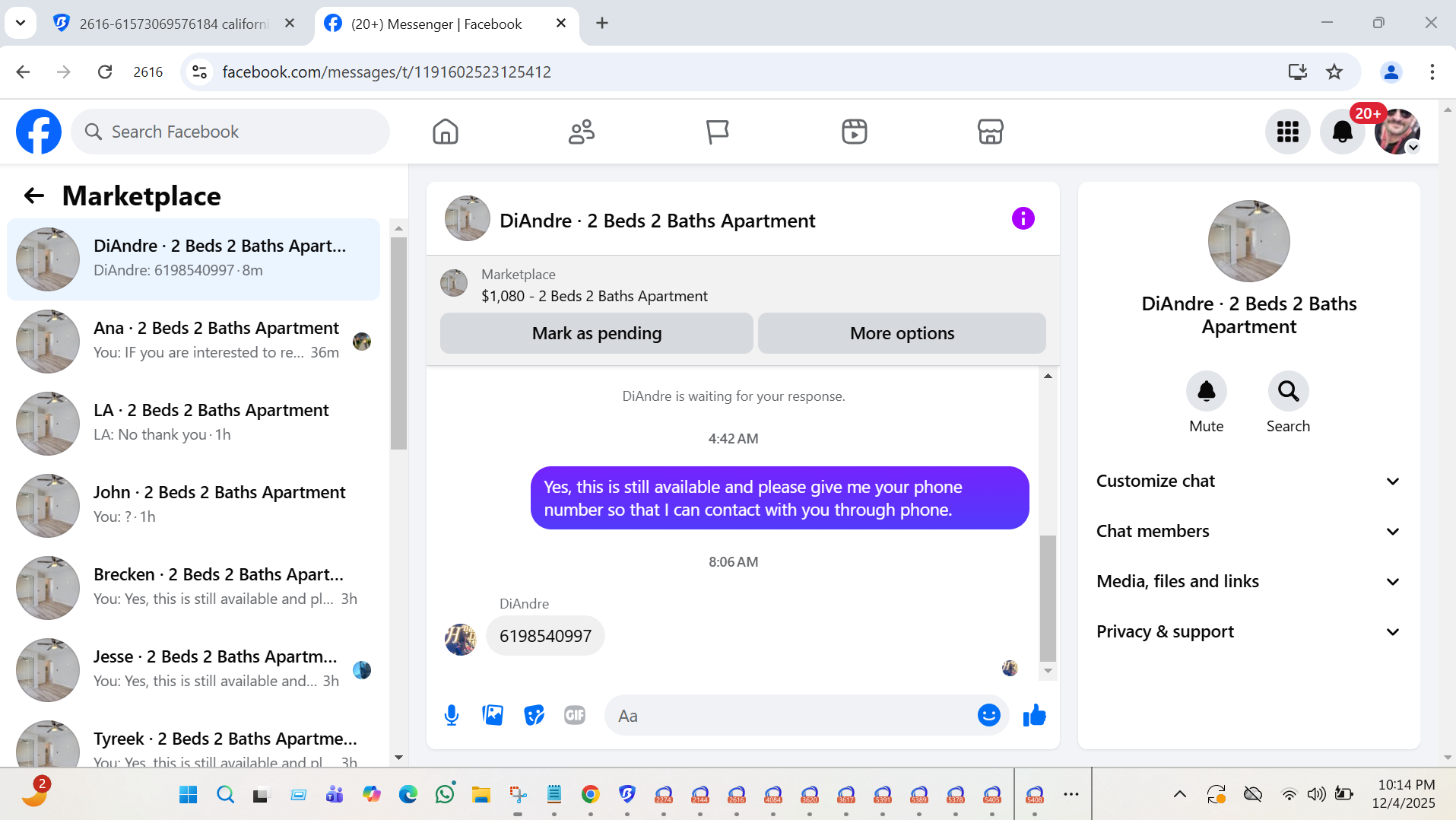This screenshot has height=820, width=1456.
Task: Expand Chat members section
Action: coord(1248,531)
